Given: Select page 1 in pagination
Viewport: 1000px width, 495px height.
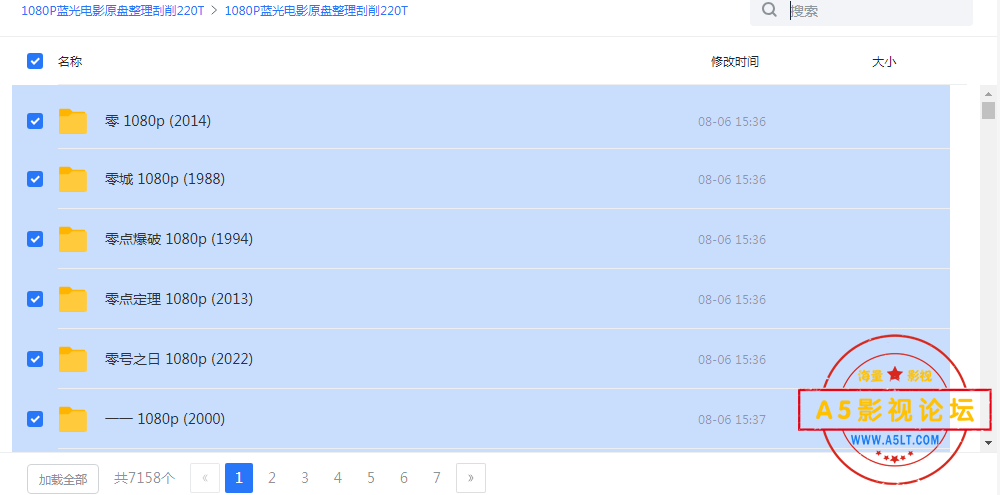Looking at the screenshot, I should [239, 478].
